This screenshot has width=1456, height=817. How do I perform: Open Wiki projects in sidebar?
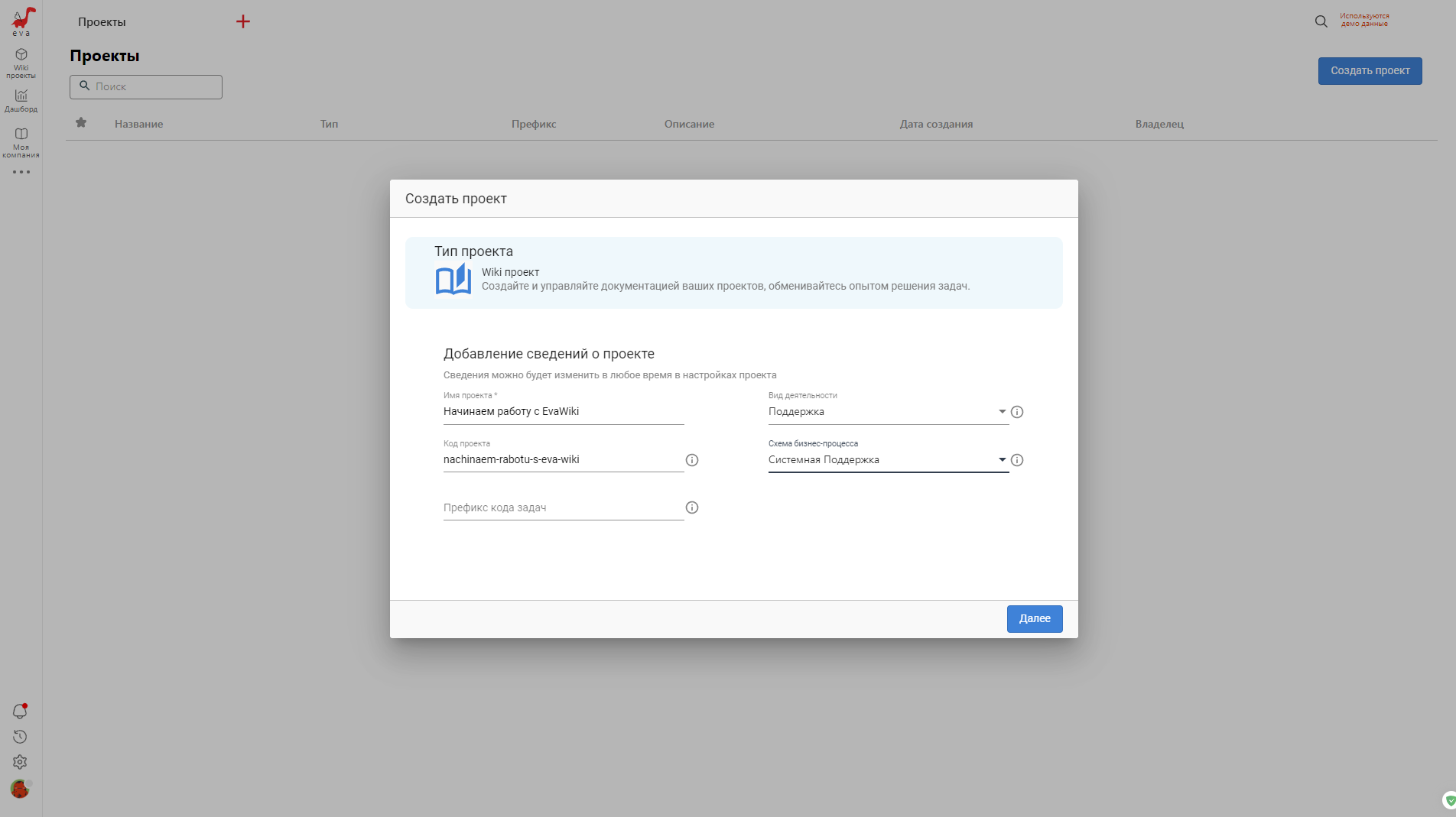21,63
